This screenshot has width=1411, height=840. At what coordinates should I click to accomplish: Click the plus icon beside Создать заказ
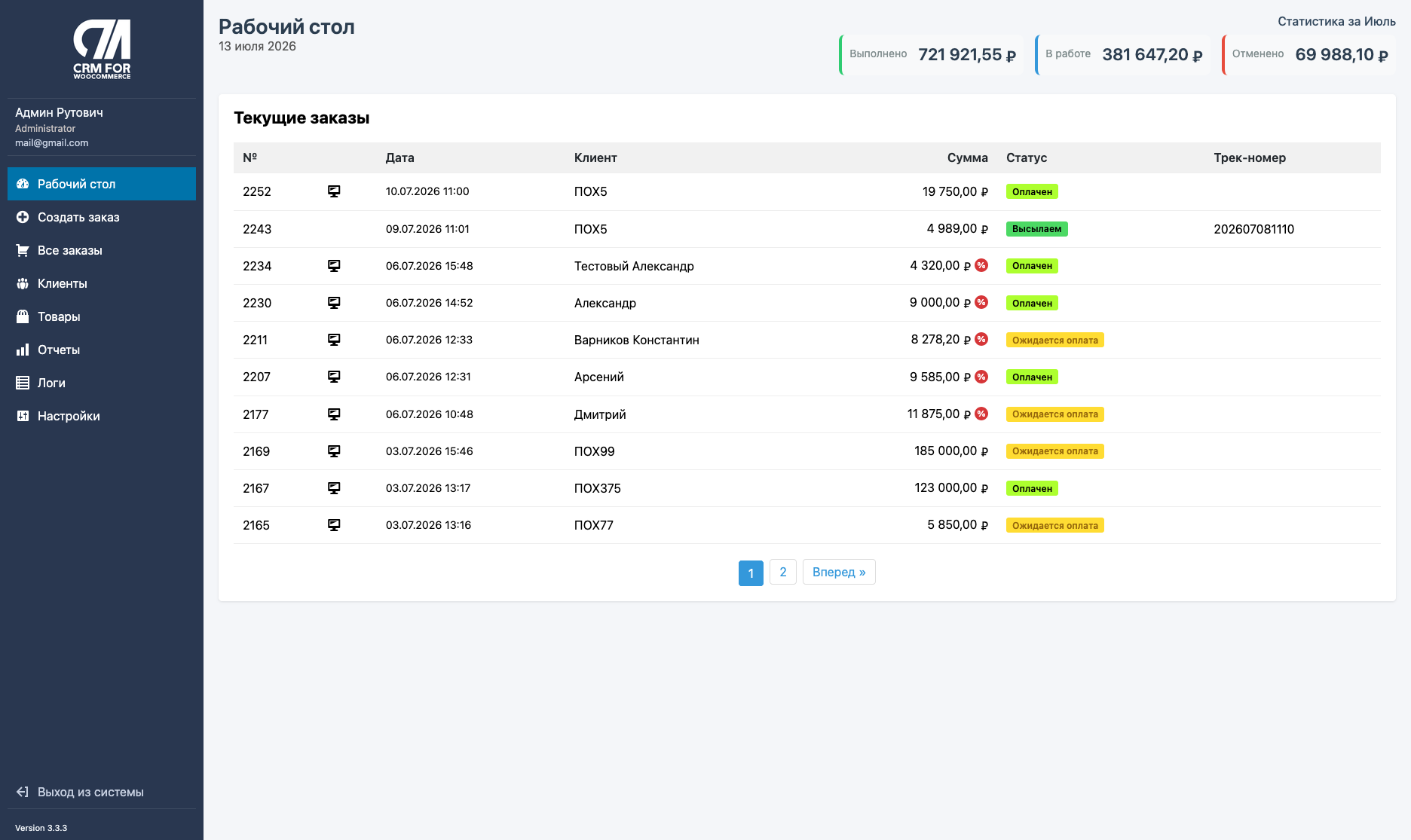[23, 217]
